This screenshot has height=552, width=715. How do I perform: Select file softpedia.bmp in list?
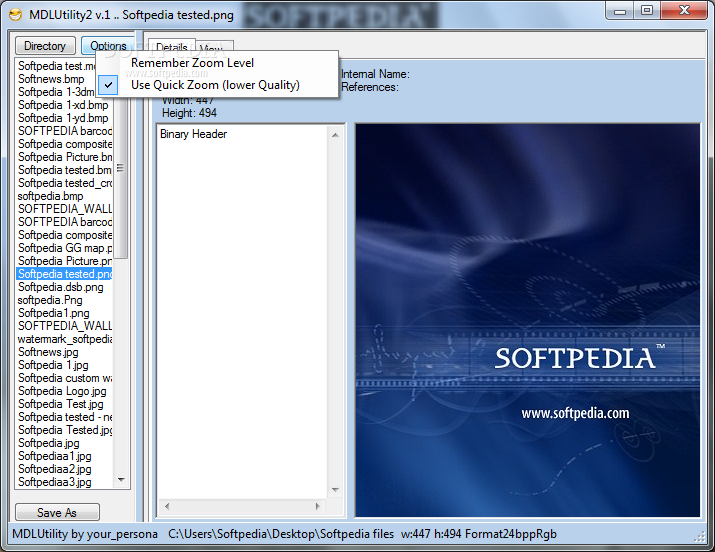(51, 196)
